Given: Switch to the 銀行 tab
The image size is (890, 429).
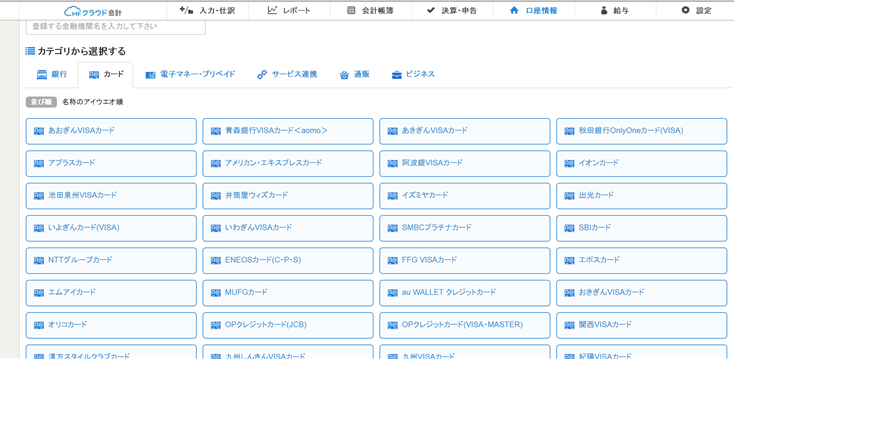Looking at the screenshot, I should pyautogui.click(x=52, y=74).
